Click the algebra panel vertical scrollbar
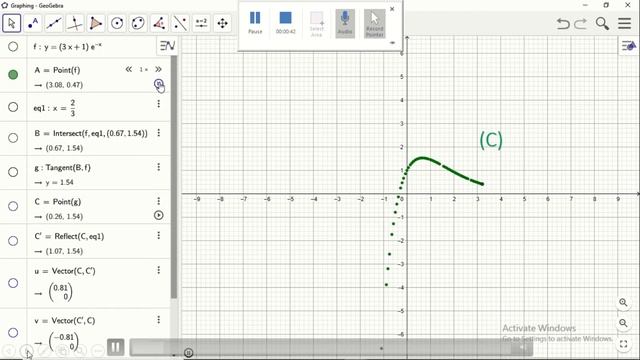Viewport: 640px width, 360px height. pos(174,178)
